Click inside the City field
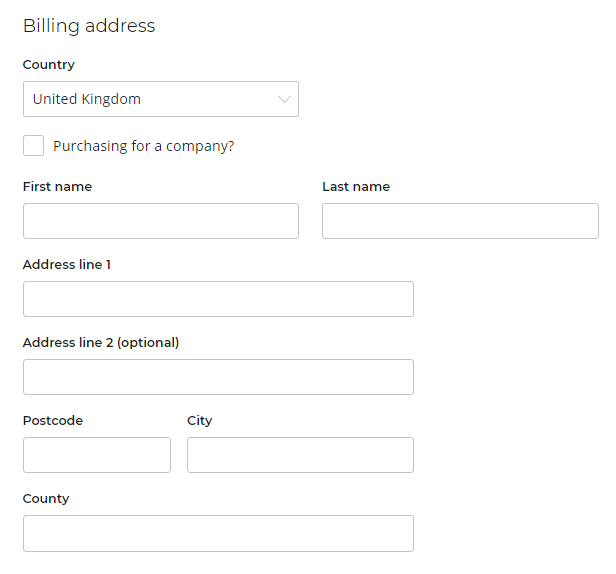 300,455
